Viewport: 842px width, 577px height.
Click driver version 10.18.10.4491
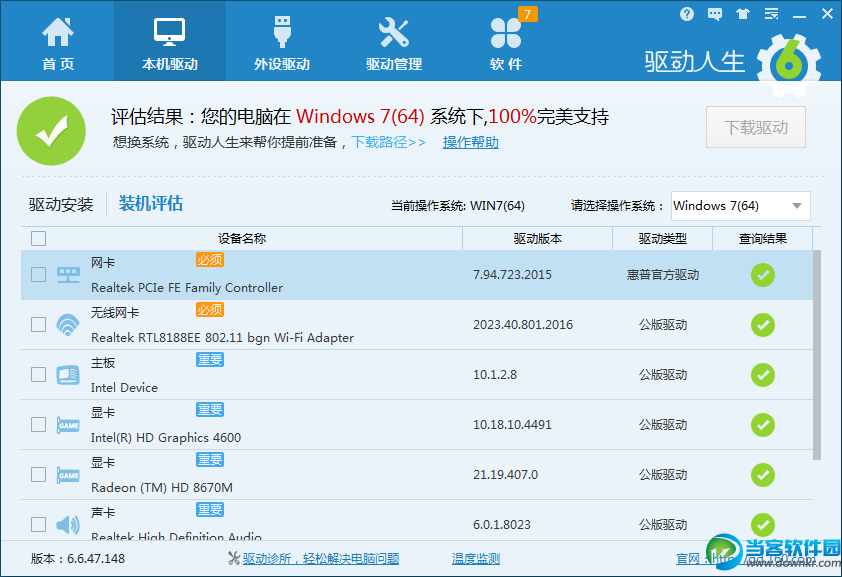(x=512, y=425)
